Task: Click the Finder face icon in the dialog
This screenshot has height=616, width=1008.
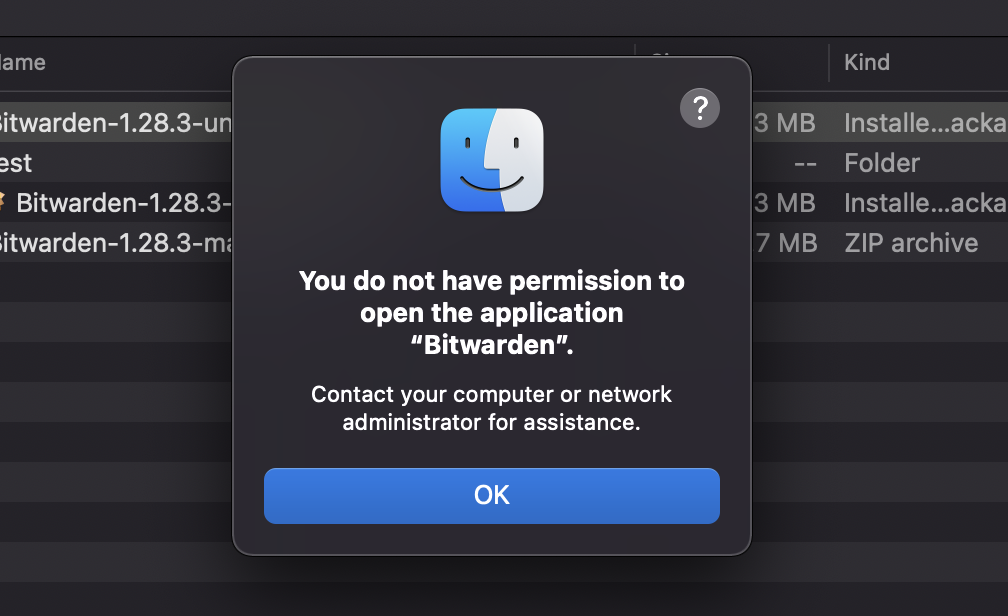Action: 491,159
